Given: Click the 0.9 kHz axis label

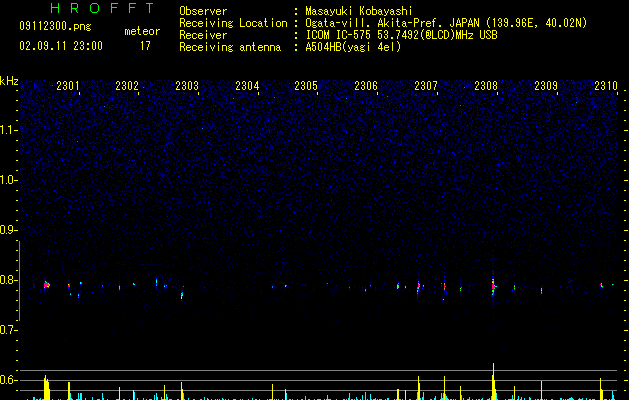Looking at the screenshot, I should [8, 230].
